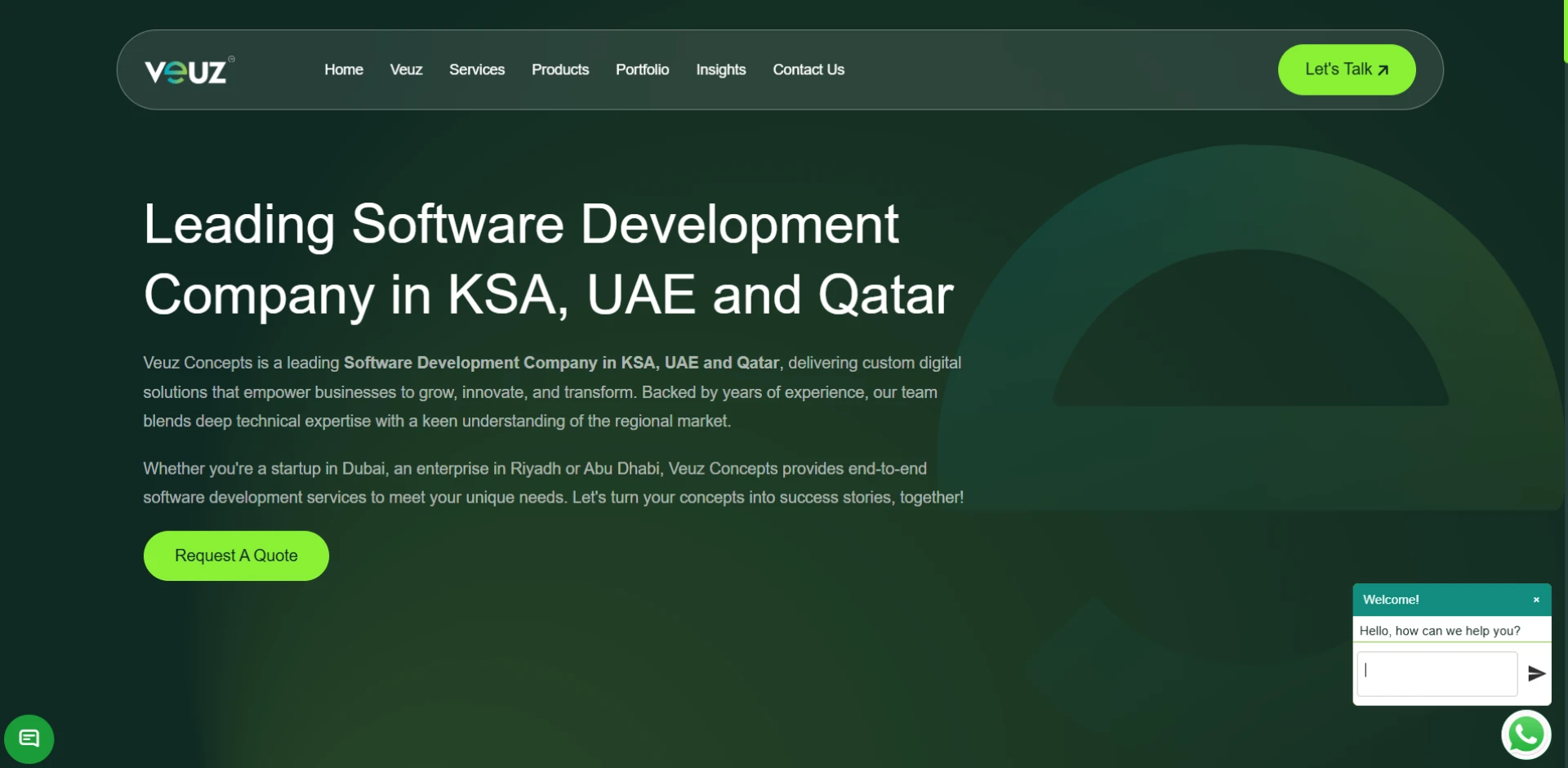1568x768 pixels.
Task: Open the Veuz menu item
Action: 406,70
